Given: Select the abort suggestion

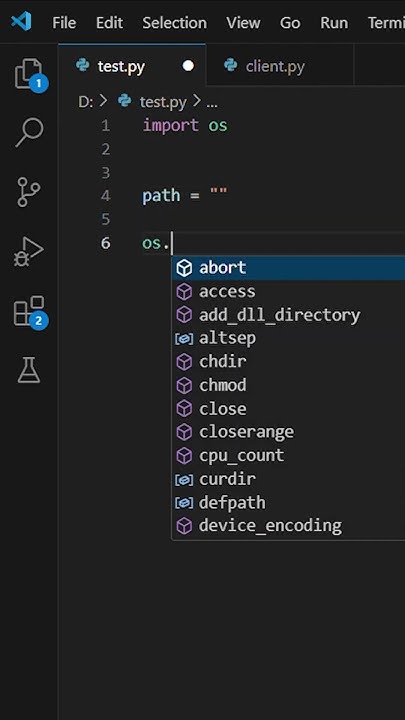Looking at the screenshot, I should (288, 268).
